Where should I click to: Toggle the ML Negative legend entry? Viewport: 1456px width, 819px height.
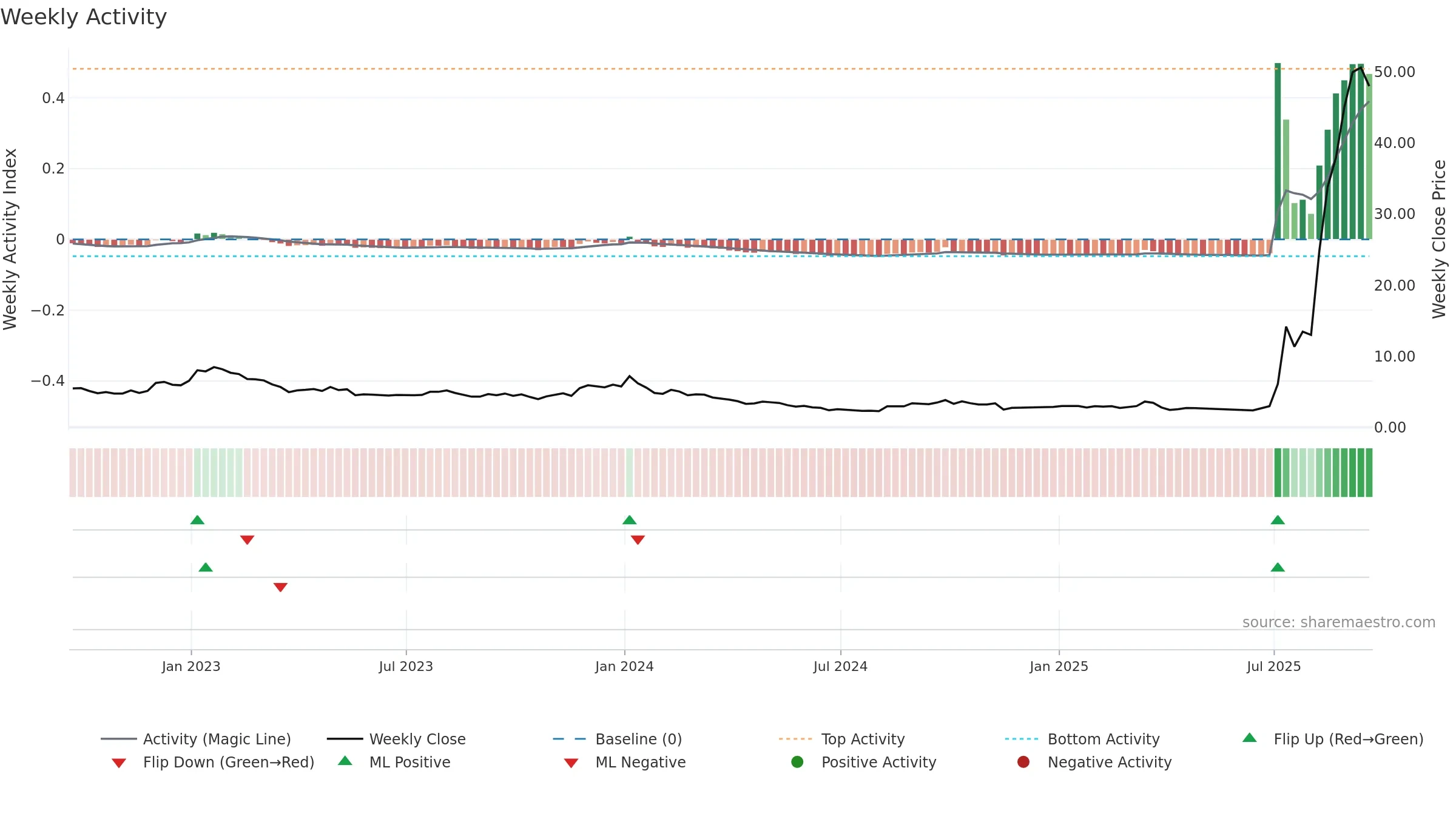coord(624,762)
